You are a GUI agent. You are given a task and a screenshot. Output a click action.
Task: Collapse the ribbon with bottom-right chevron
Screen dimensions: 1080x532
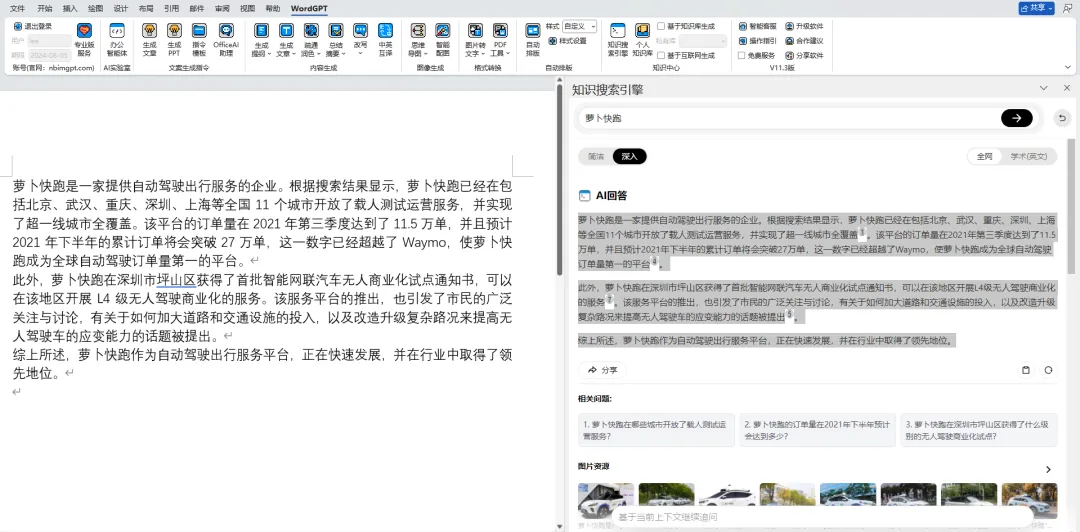coord(1068,68)
